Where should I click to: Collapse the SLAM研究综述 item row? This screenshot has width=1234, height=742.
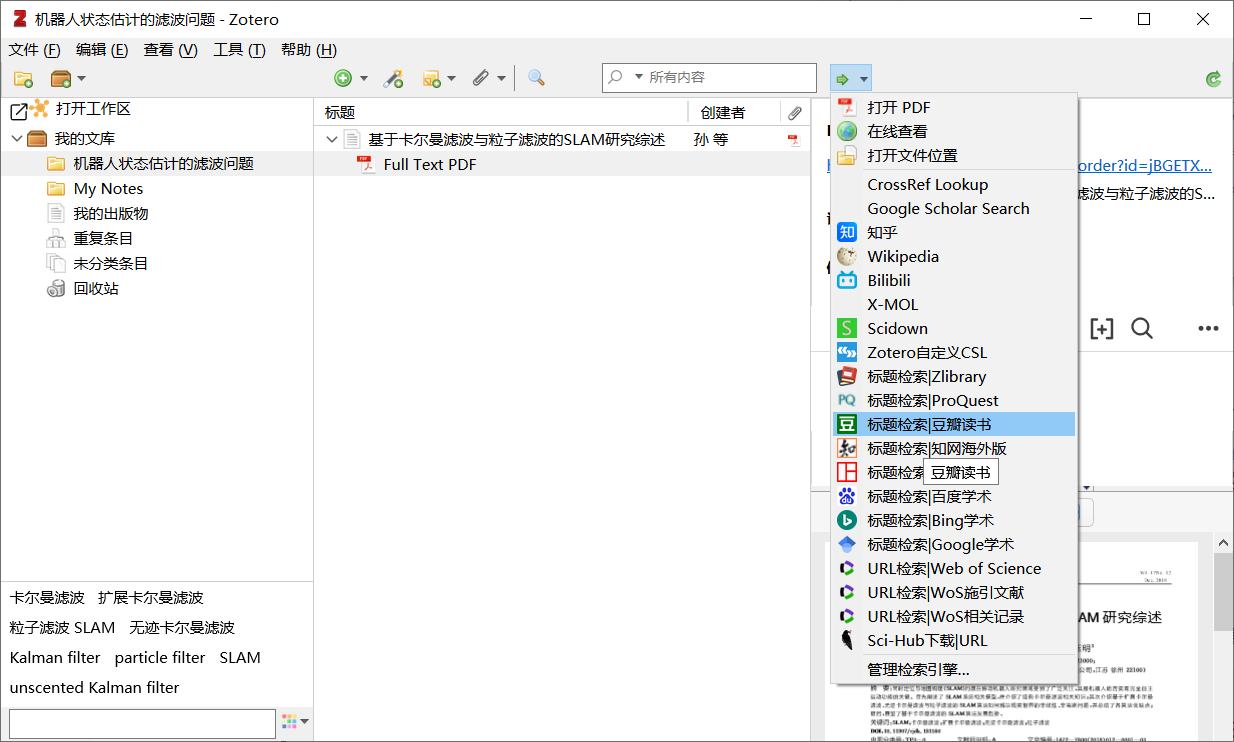click(x=332, y=140)
